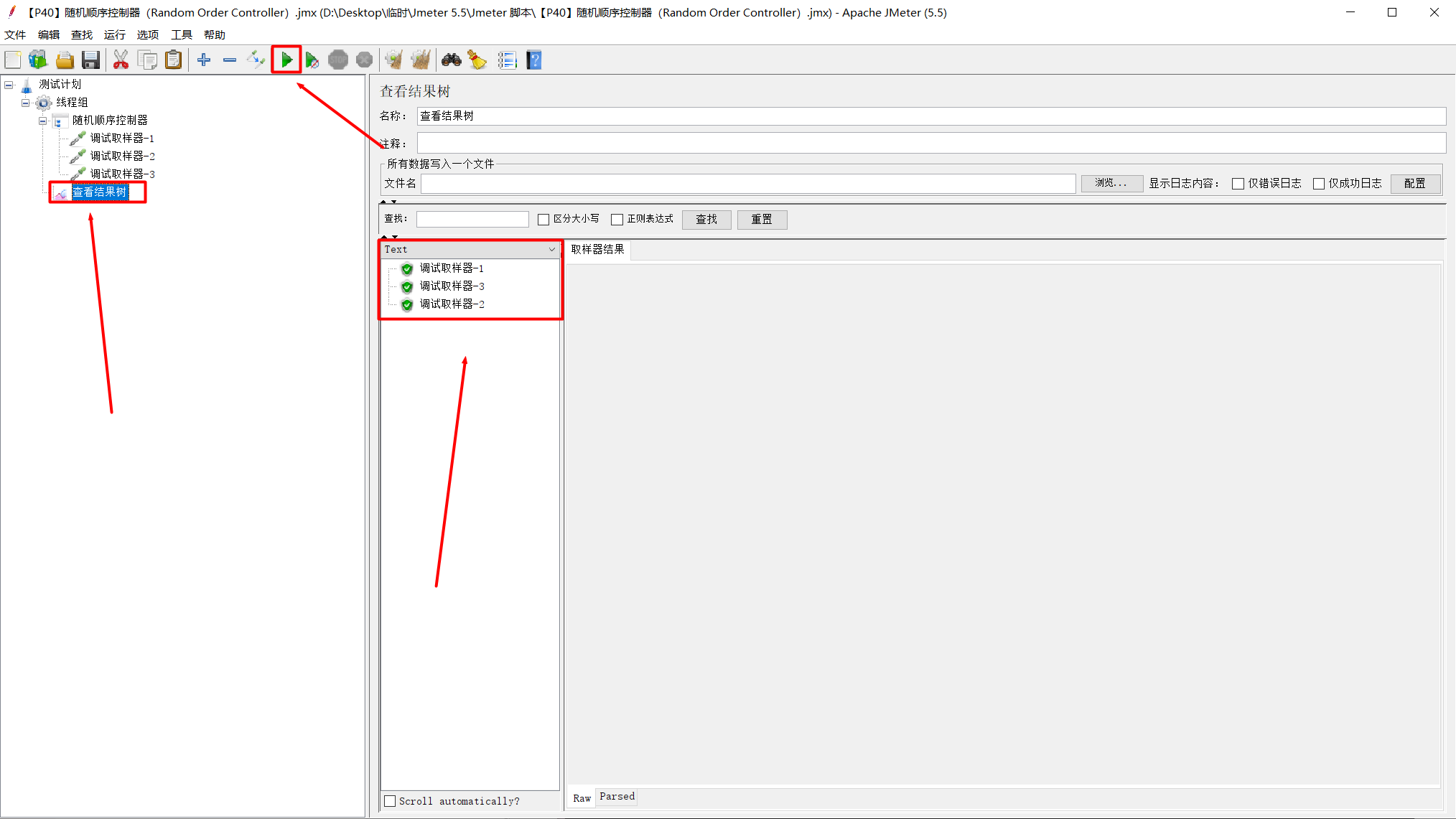Screen dimensions: 1456x819
Task: Collapse the 线程组 tree node
Action: [x=26, y=103]
